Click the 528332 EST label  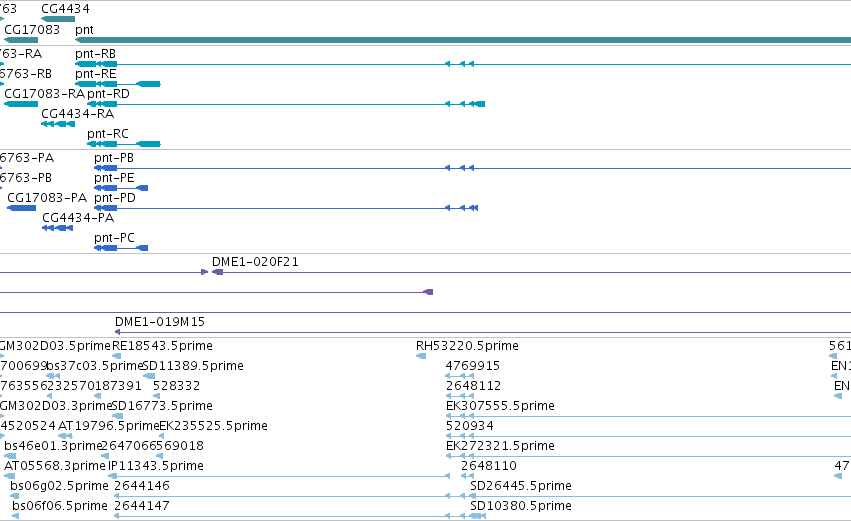click(x=176, y=386)
